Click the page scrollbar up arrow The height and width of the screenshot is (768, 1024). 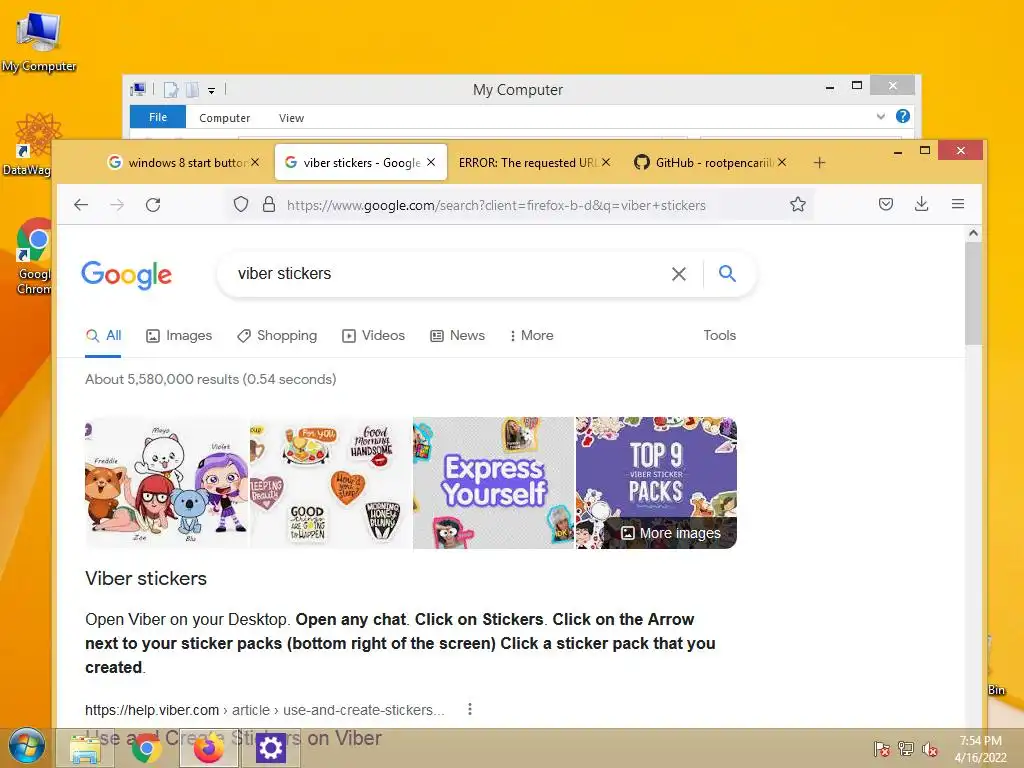pos(973,233)
